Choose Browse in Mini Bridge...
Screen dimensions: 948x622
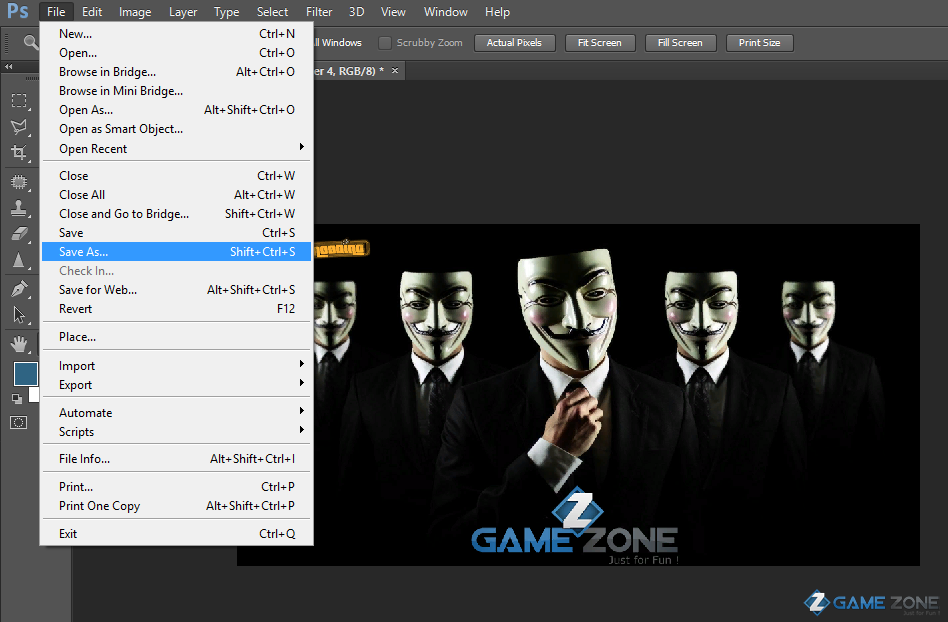click(177, 91)
